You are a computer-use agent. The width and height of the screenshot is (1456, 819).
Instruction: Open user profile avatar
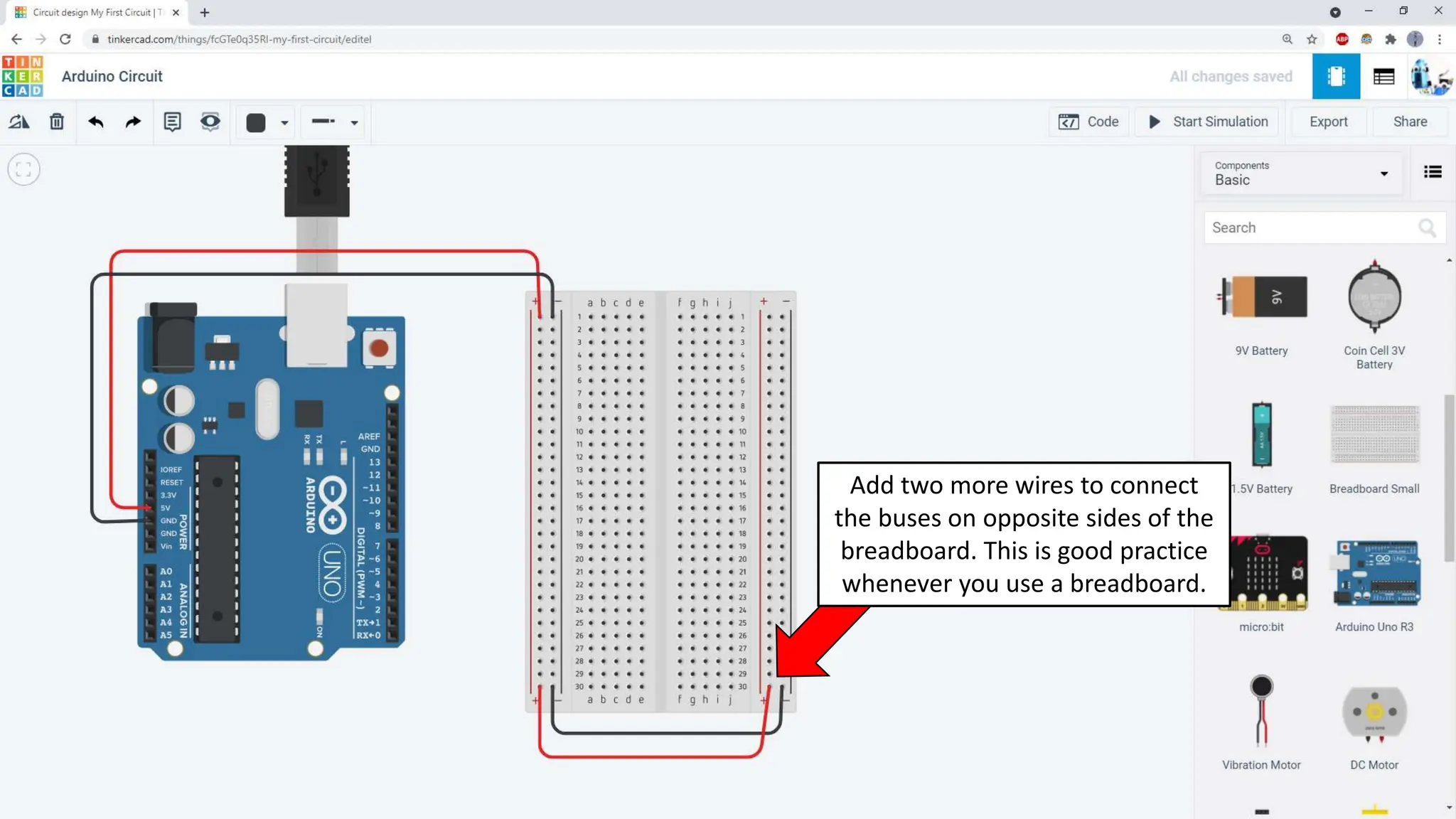[x=1430, y=76]
